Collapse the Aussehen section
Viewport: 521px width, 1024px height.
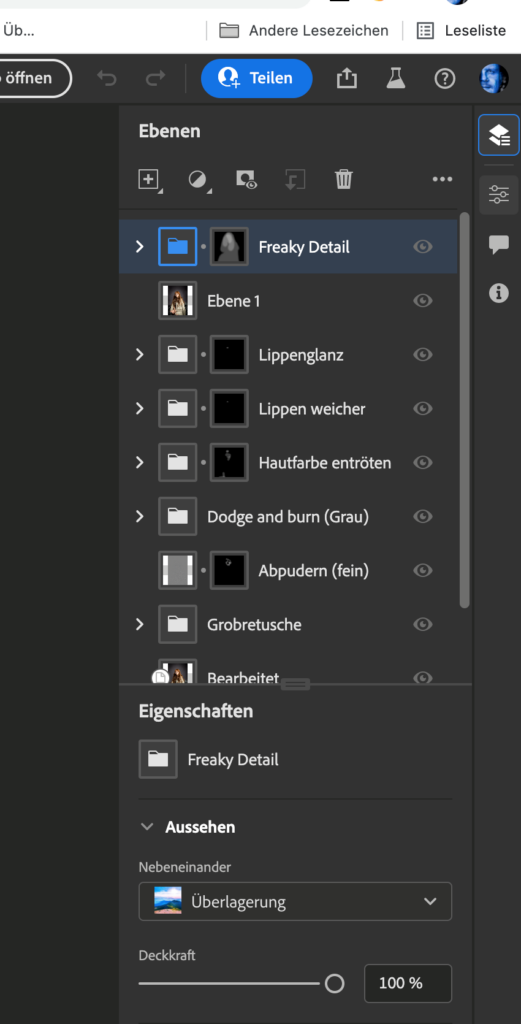[148, 827]
